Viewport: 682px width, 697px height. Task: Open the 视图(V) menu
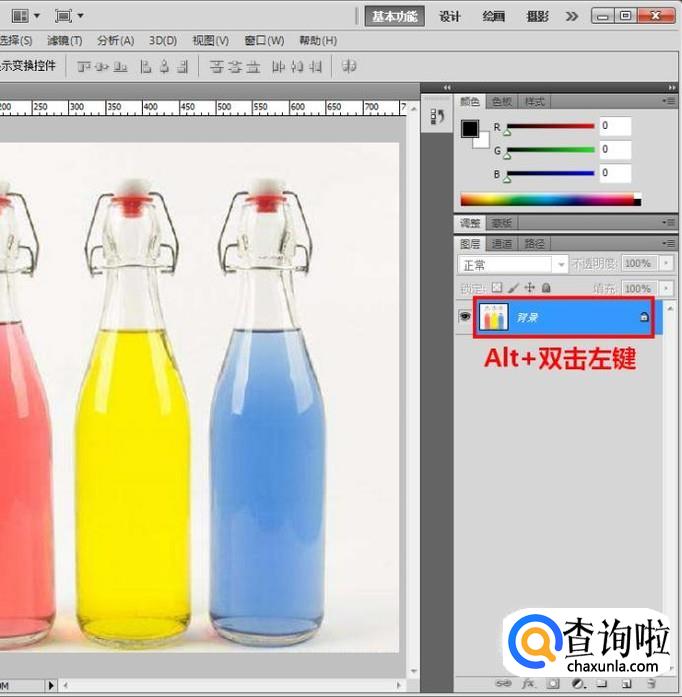210,41
